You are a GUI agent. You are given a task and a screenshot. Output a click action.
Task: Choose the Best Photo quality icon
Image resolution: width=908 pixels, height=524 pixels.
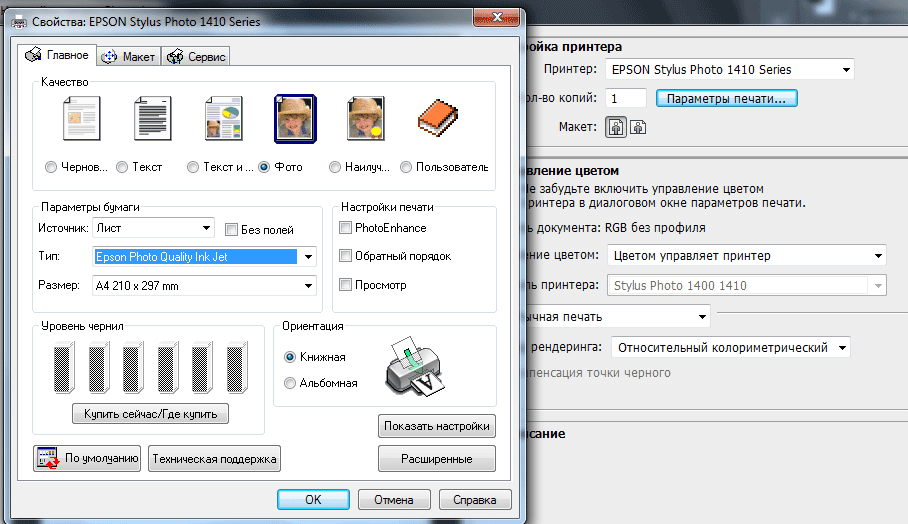(365, 119)
